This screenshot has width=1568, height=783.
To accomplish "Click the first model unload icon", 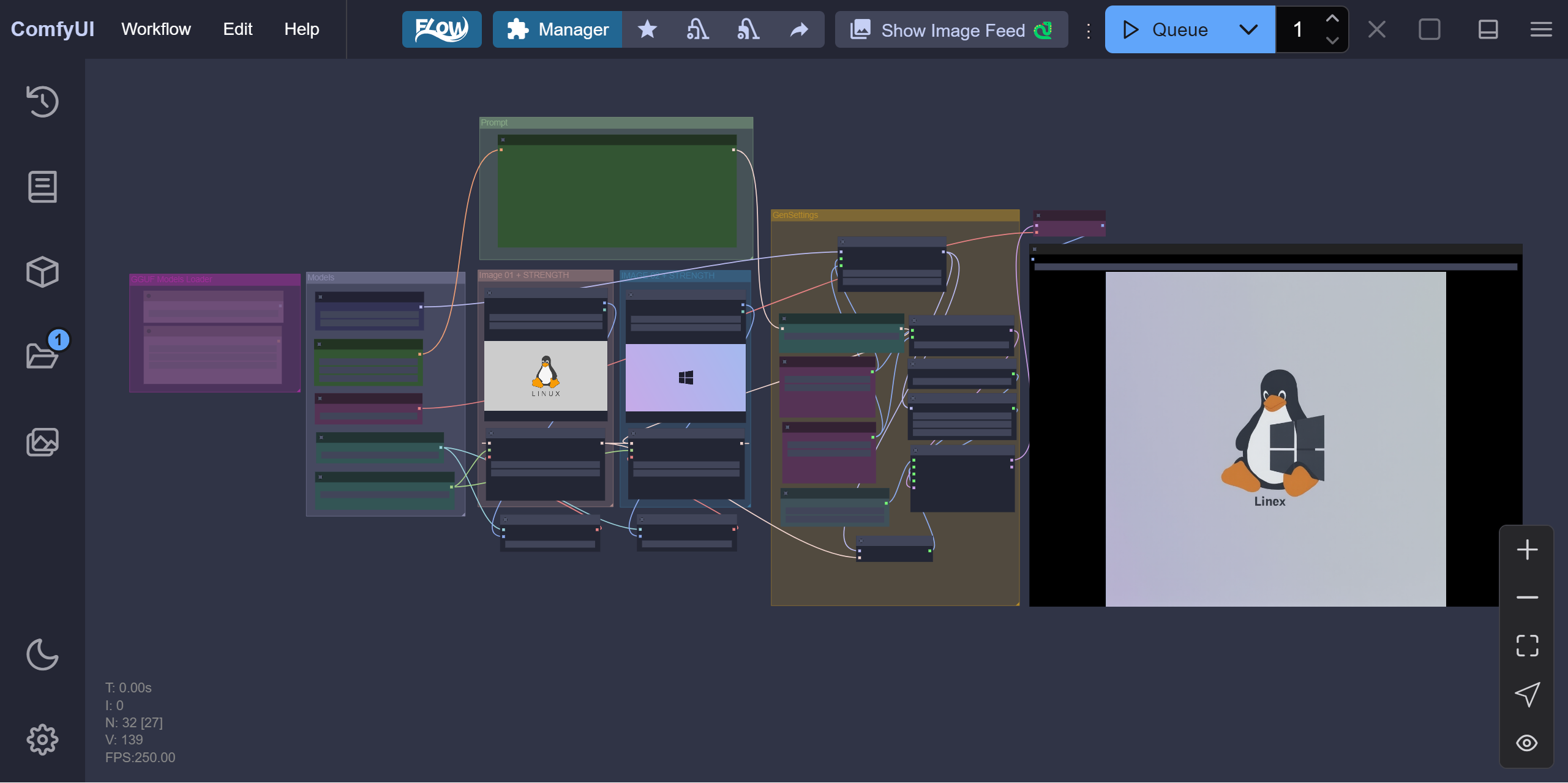I will (x=697, y=29).
